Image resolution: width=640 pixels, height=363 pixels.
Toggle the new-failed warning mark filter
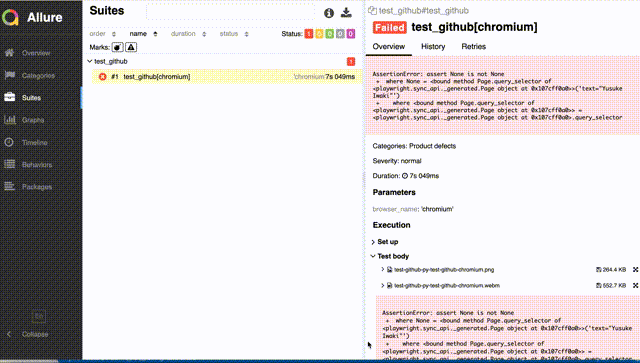[x=131, y=47]
